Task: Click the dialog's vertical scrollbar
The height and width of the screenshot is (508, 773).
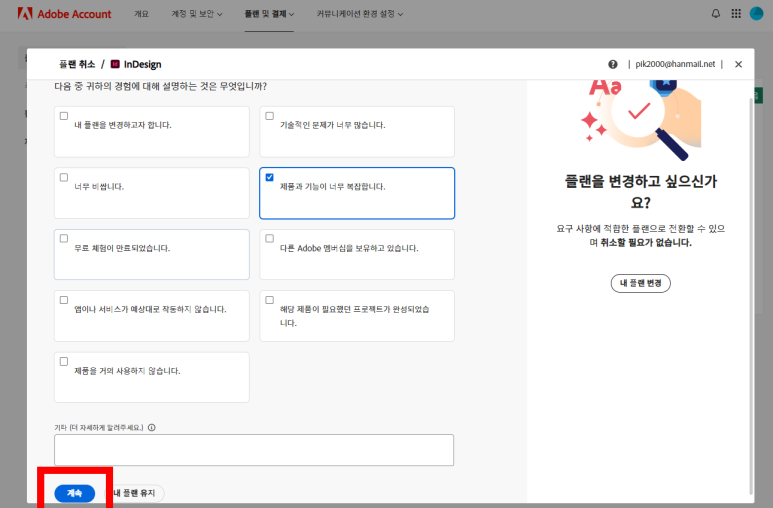Action: click(x=751, y=296)
